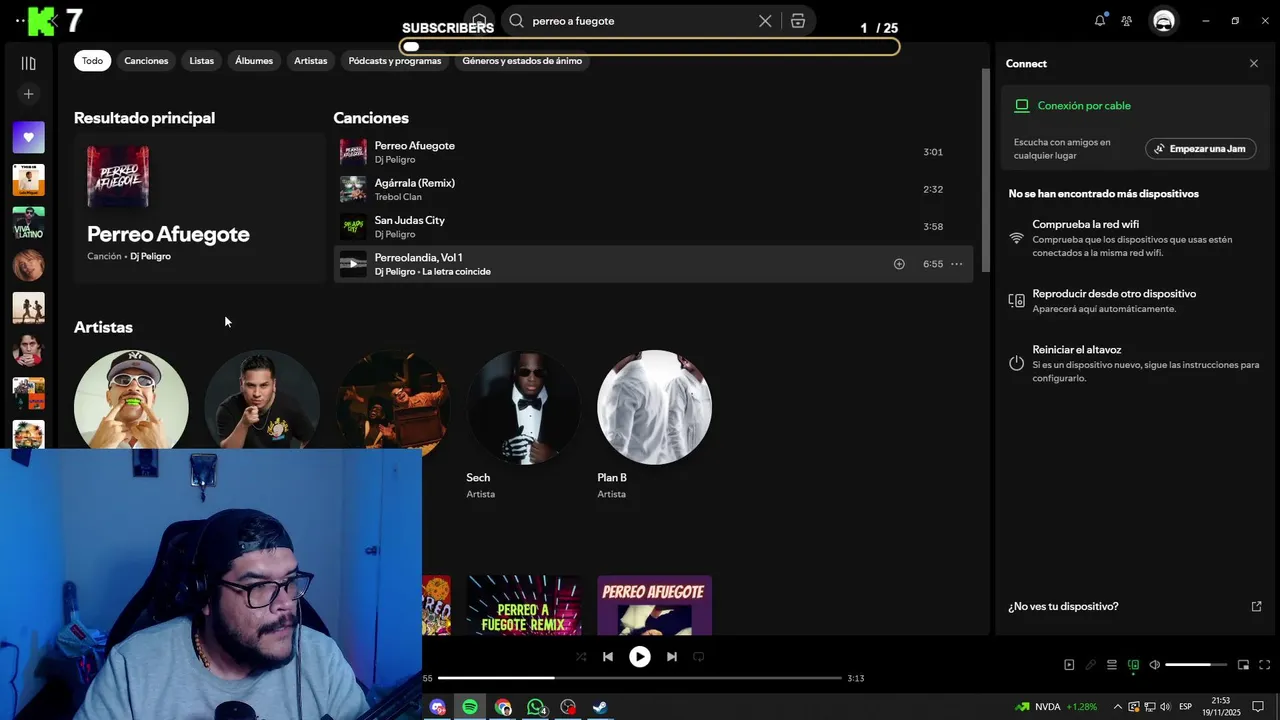Toggle repeat in the player
This screenshot has width=1280, height=720.
click(699, 657)
